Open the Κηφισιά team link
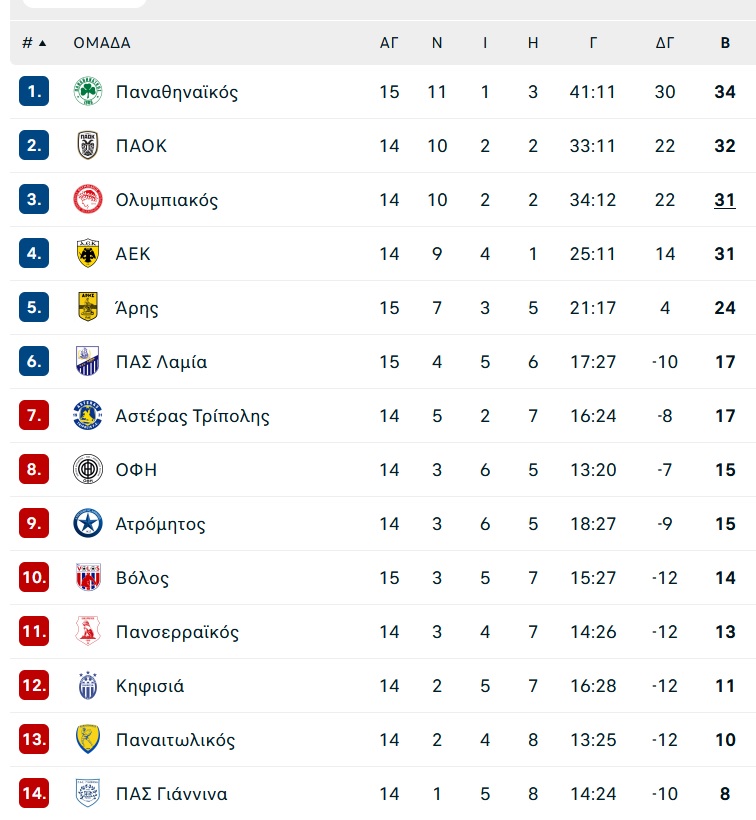 click(150, 686)
